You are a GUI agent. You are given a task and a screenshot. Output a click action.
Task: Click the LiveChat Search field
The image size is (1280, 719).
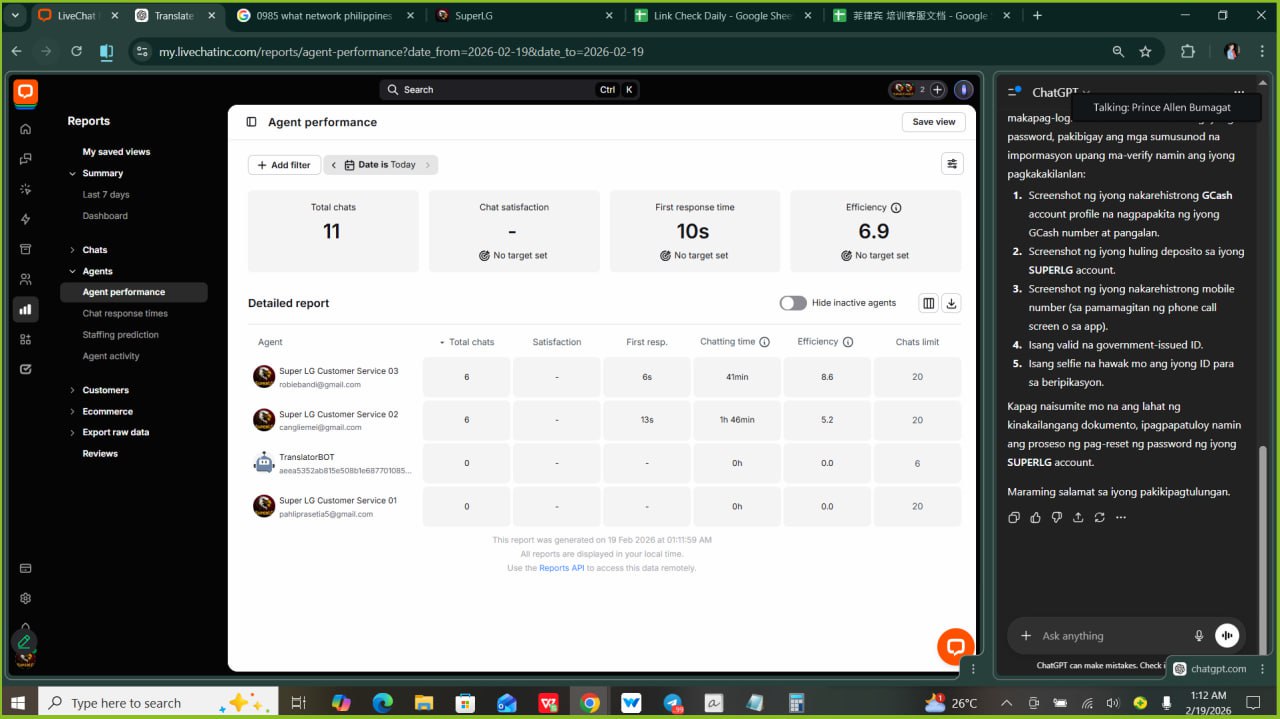(x=509, y=90)
